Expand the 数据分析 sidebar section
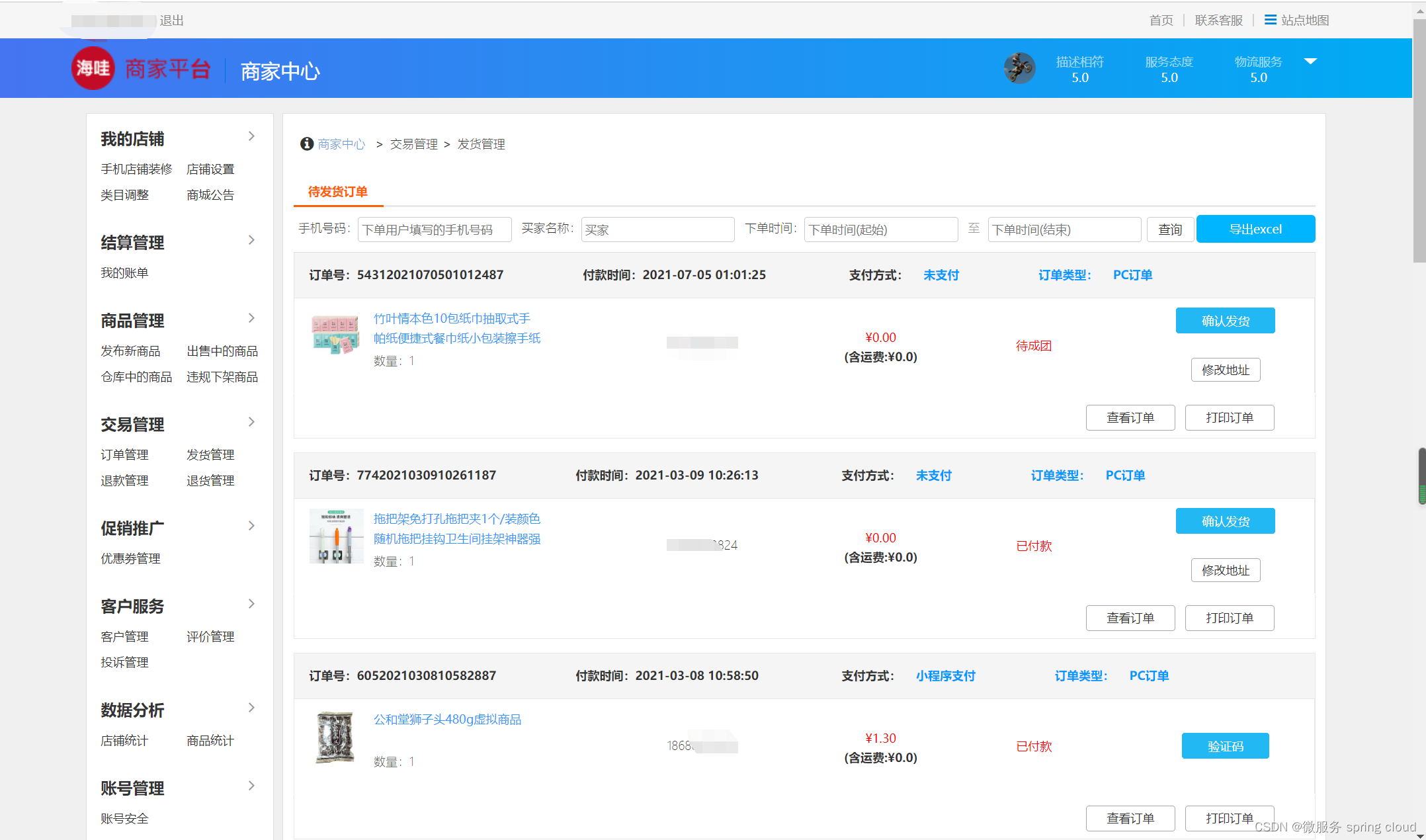The image size is (1426, 840). [x=251, y=707]
